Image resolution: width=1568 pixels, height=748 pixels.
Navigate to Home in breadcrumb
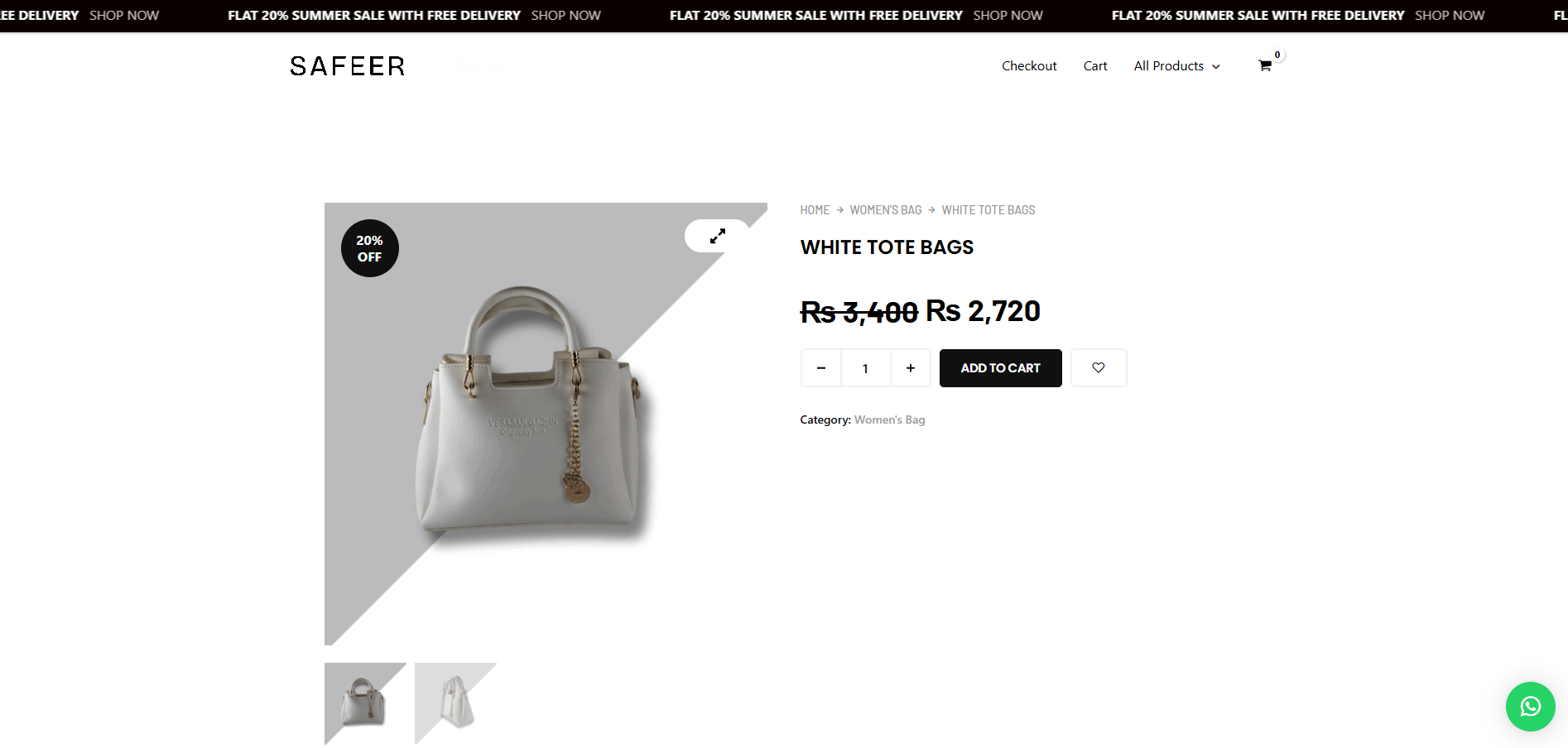click(x=815, y=210)
